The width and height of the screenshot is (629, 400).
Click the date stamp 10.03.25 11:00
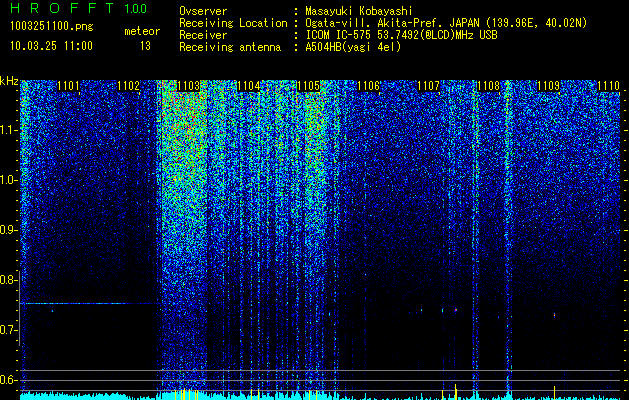(51, 46)
